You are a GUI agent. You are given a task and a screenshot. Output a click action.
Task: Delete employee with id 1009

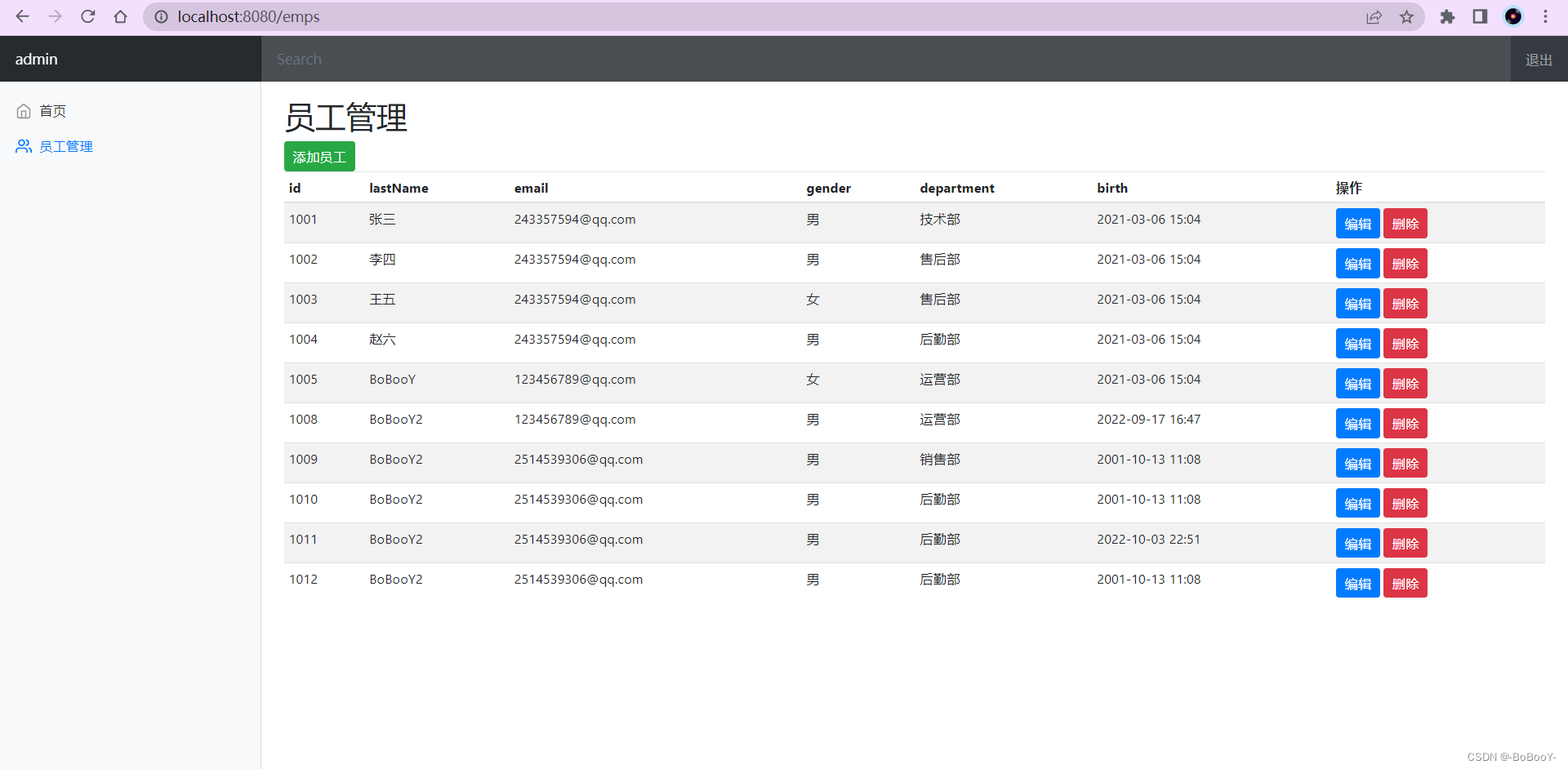pos(1405,464)
